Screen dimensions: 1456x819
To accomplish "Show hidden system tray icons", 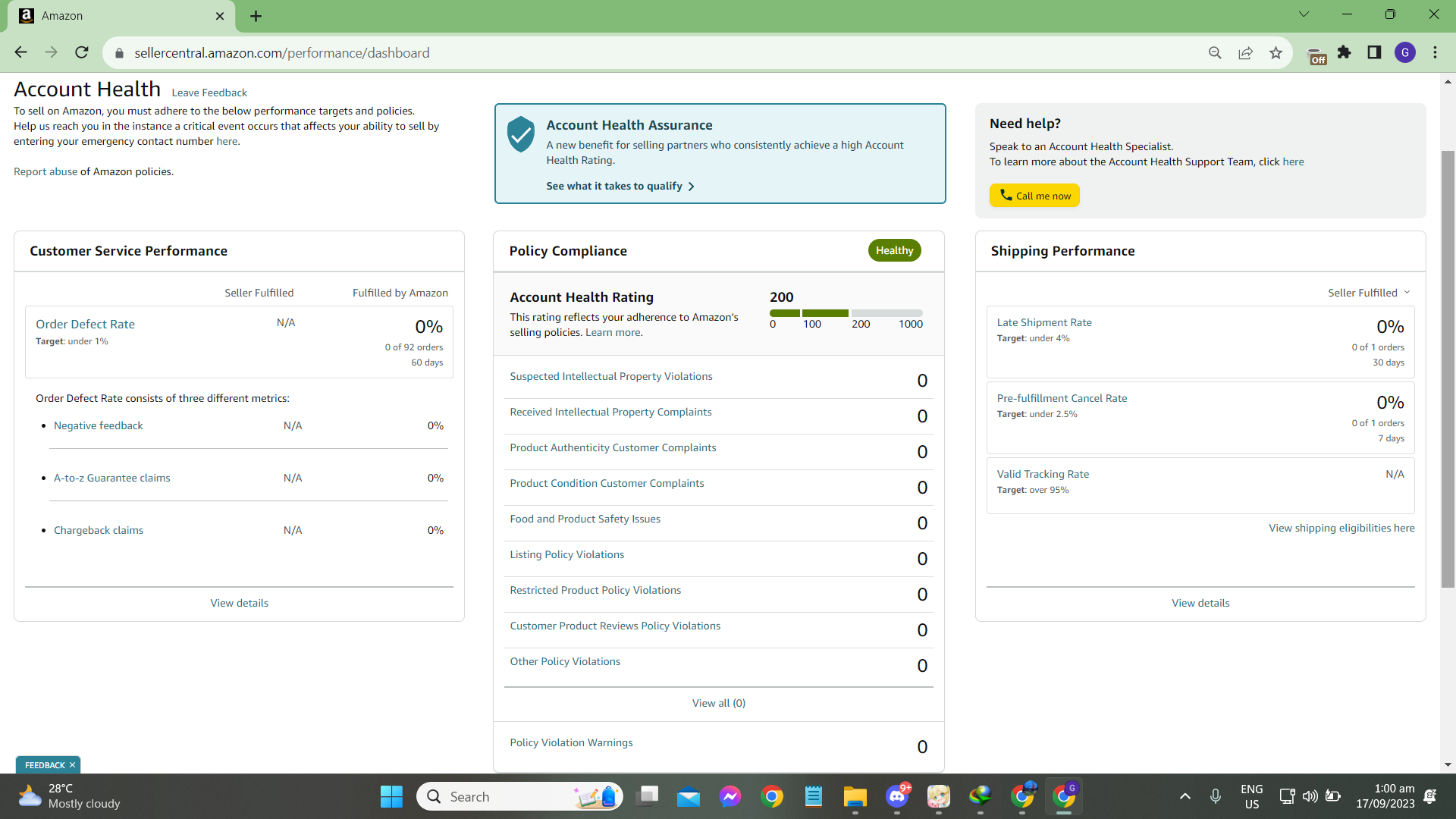I will coord(1185,796).
